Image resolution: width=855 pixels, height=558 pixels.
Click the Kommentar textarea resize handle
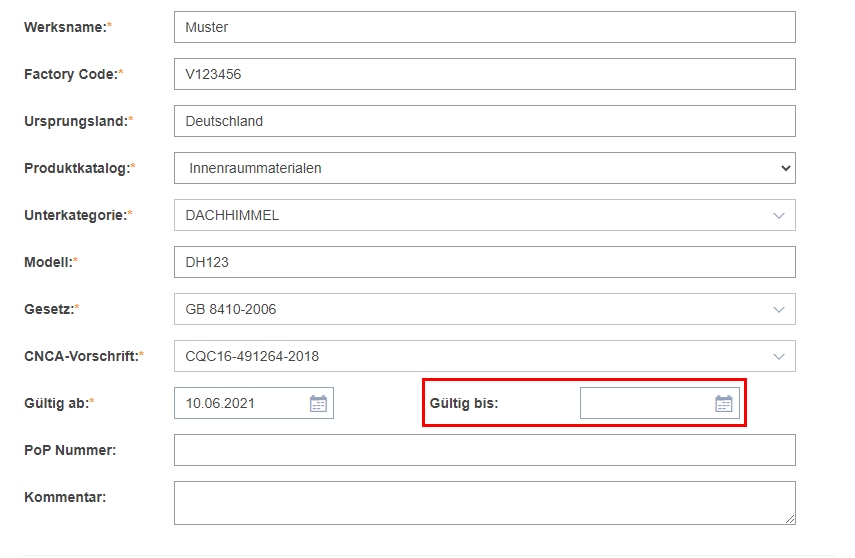[x=790, y=519]
